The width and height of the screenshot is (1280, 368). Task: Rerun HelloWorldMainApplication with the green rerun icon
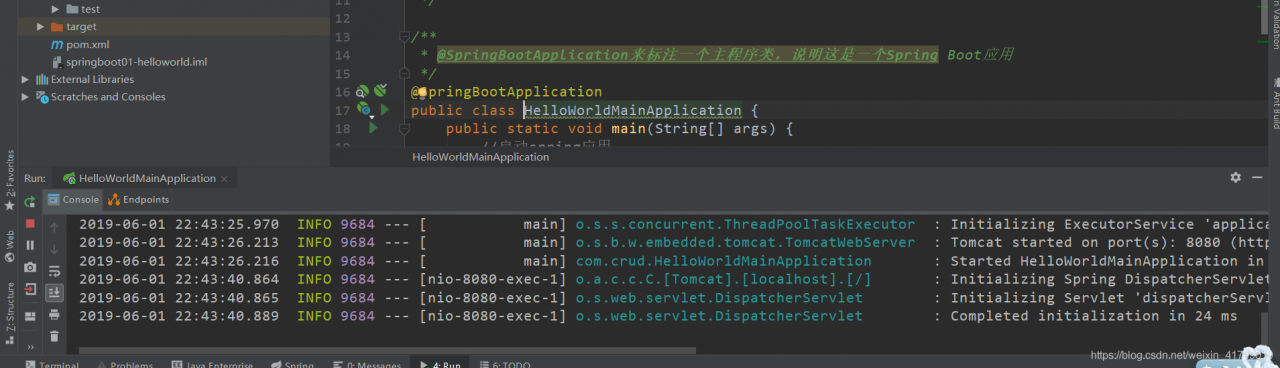coord(30,201)
